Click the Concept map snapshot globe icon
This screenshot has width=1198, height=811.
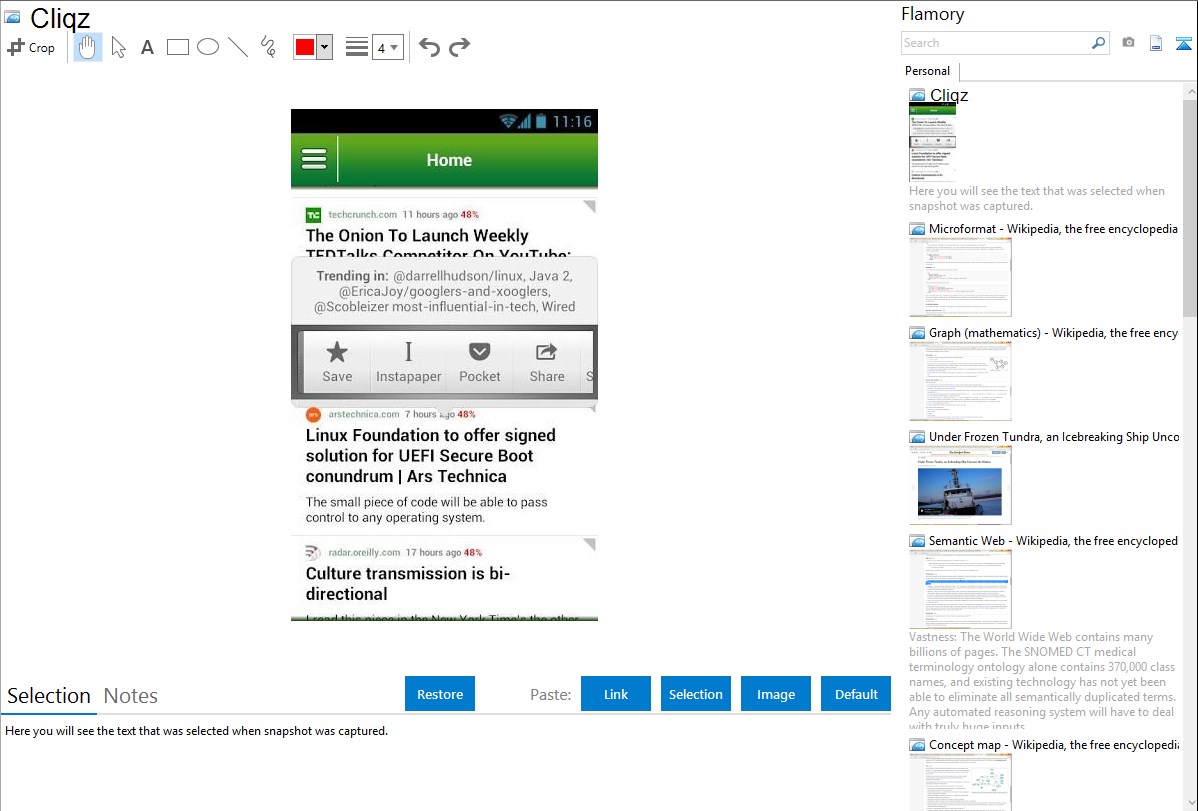917,745
